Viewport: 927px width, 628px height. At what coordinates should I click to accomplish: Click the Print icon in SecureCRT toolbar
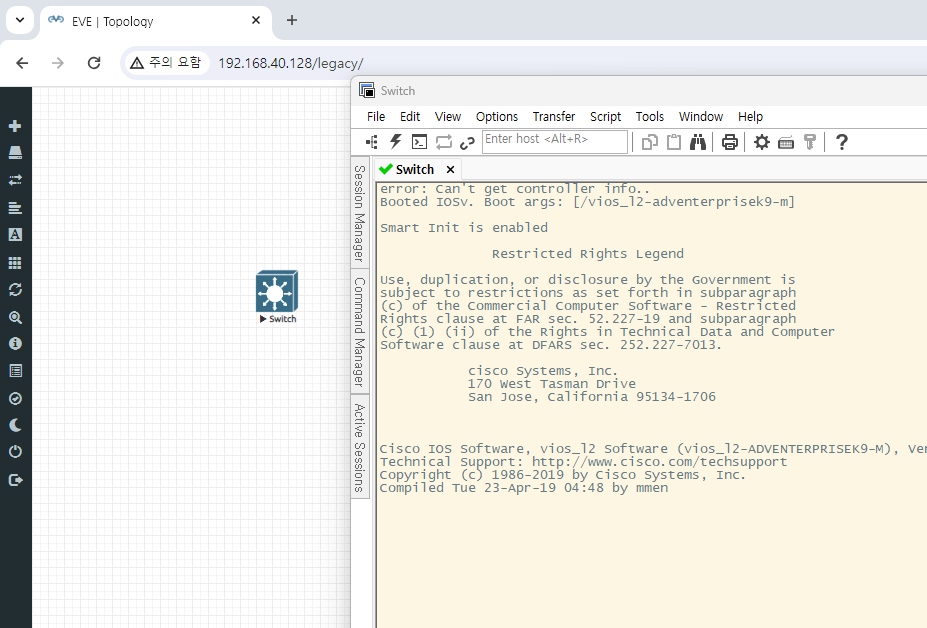tap(730, 142)
